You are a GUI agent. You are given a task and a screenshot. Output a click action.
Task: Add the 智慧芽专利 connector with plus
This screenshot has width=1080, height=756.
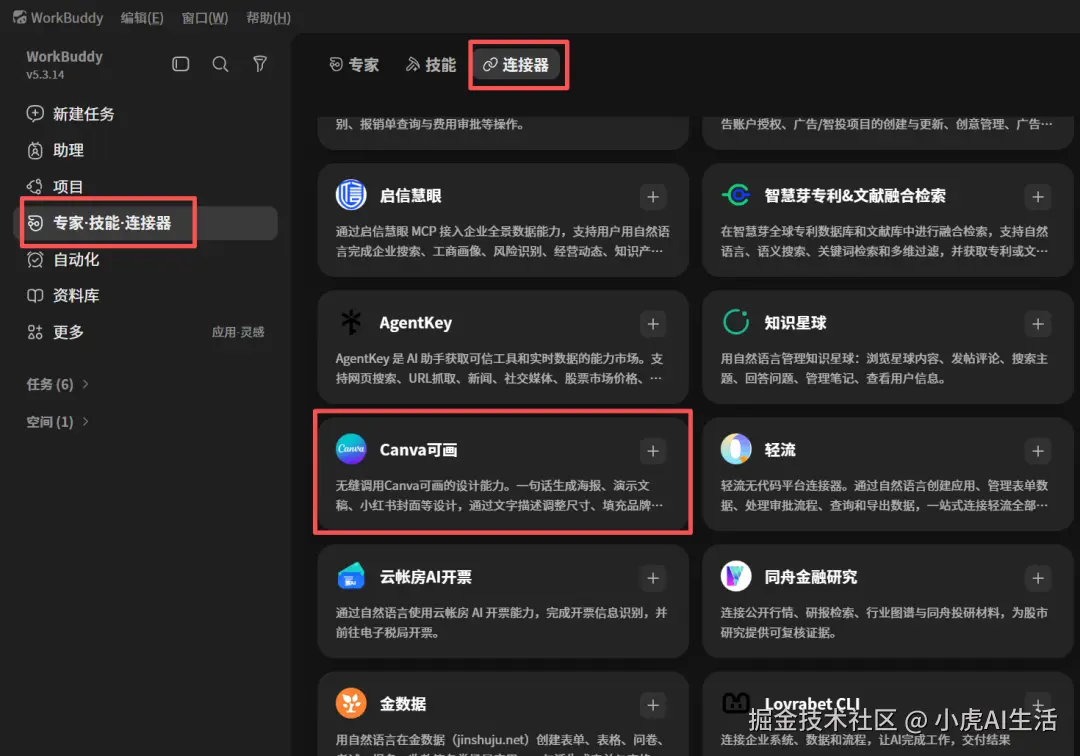coord(1037,197)
